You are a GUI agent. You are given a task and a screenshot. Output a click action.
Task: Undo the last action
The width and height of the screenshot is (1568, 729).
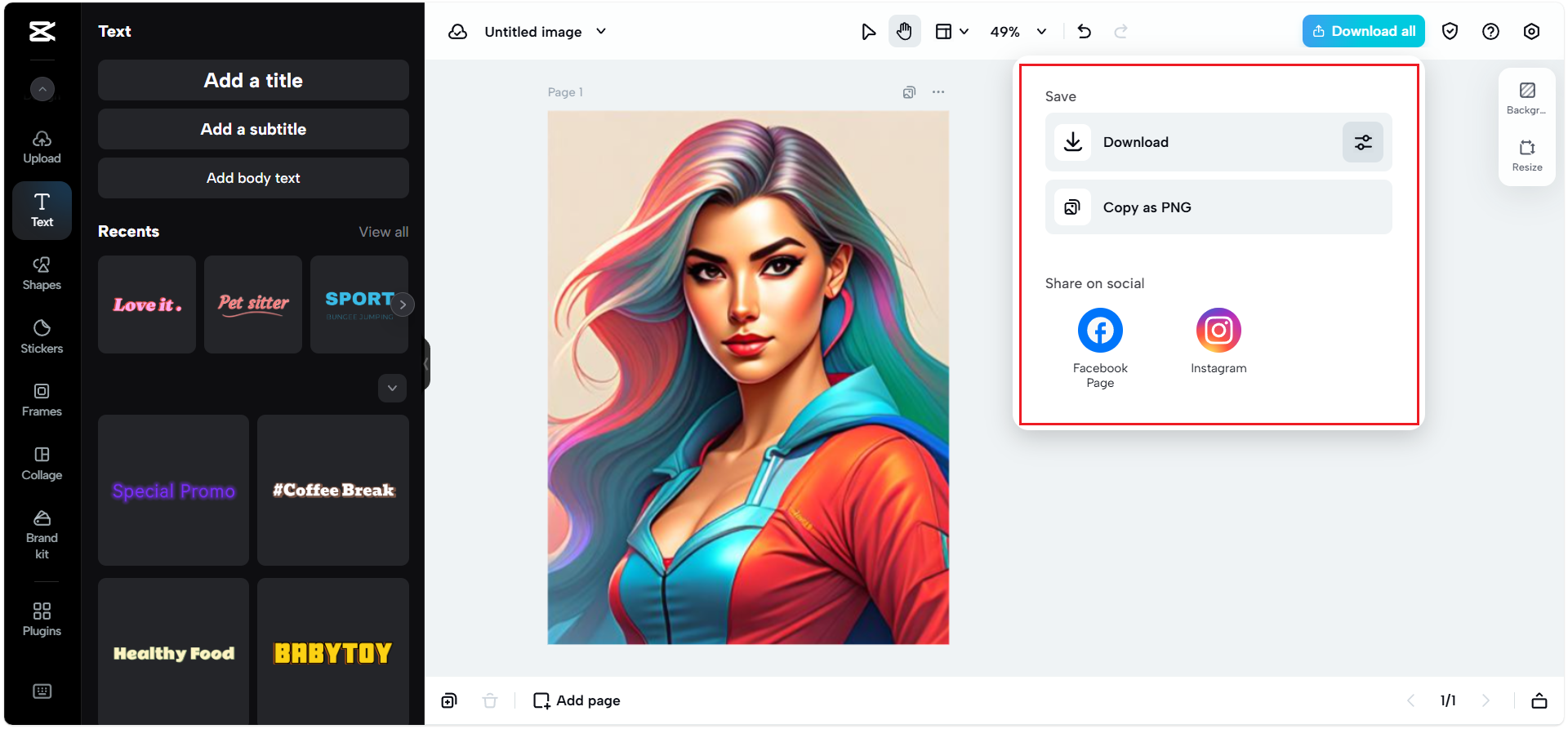coord(1085,31)
